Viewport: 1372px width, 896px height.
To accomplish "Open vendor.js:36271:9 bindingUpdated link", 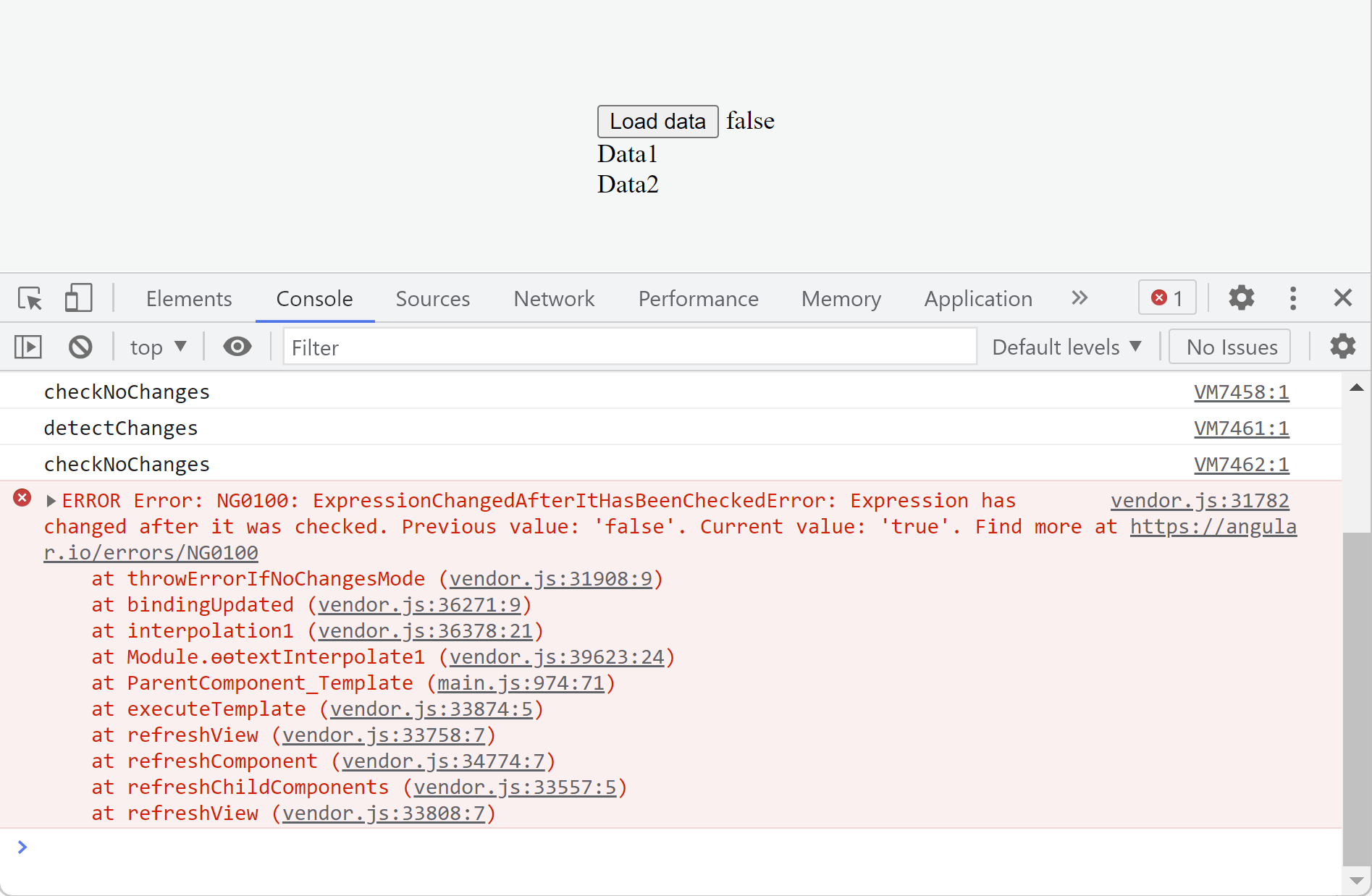I will tap(420, 604).
